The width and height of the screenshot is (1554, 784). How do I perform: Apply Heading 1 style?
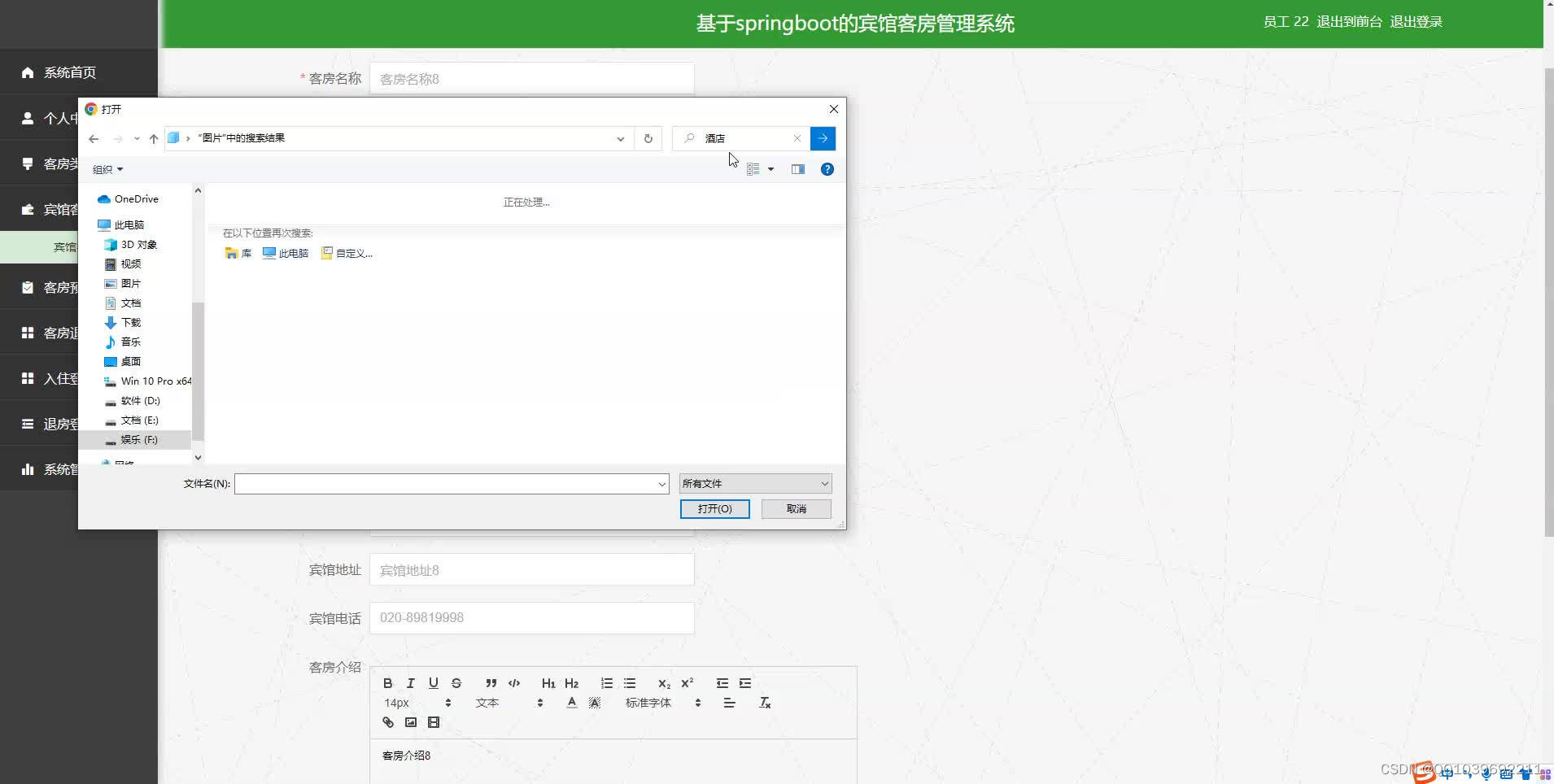tap(548, 683)
